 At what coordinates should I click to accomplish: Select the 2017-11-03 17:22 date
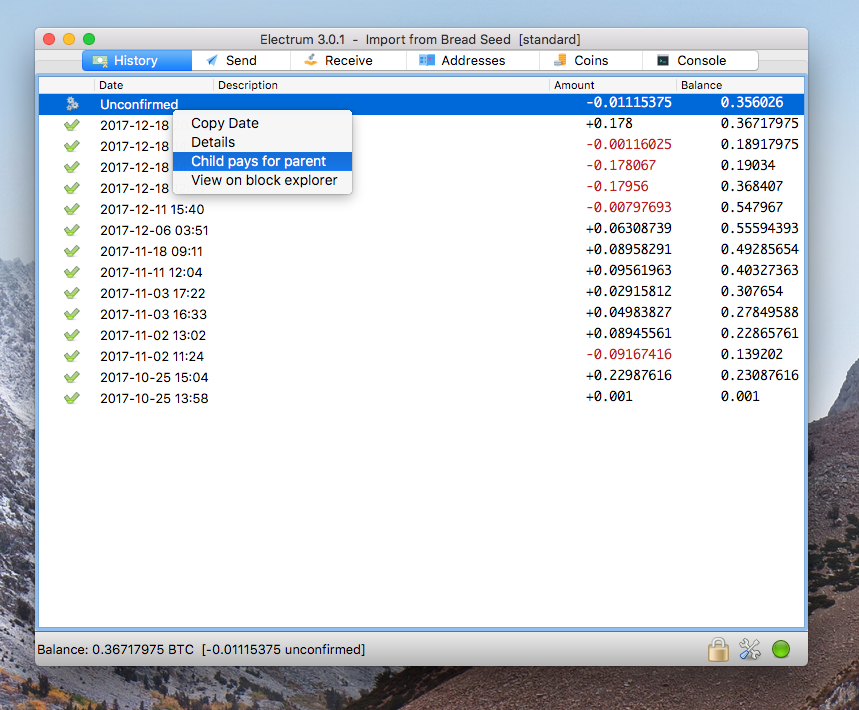(x=153, y=293)
